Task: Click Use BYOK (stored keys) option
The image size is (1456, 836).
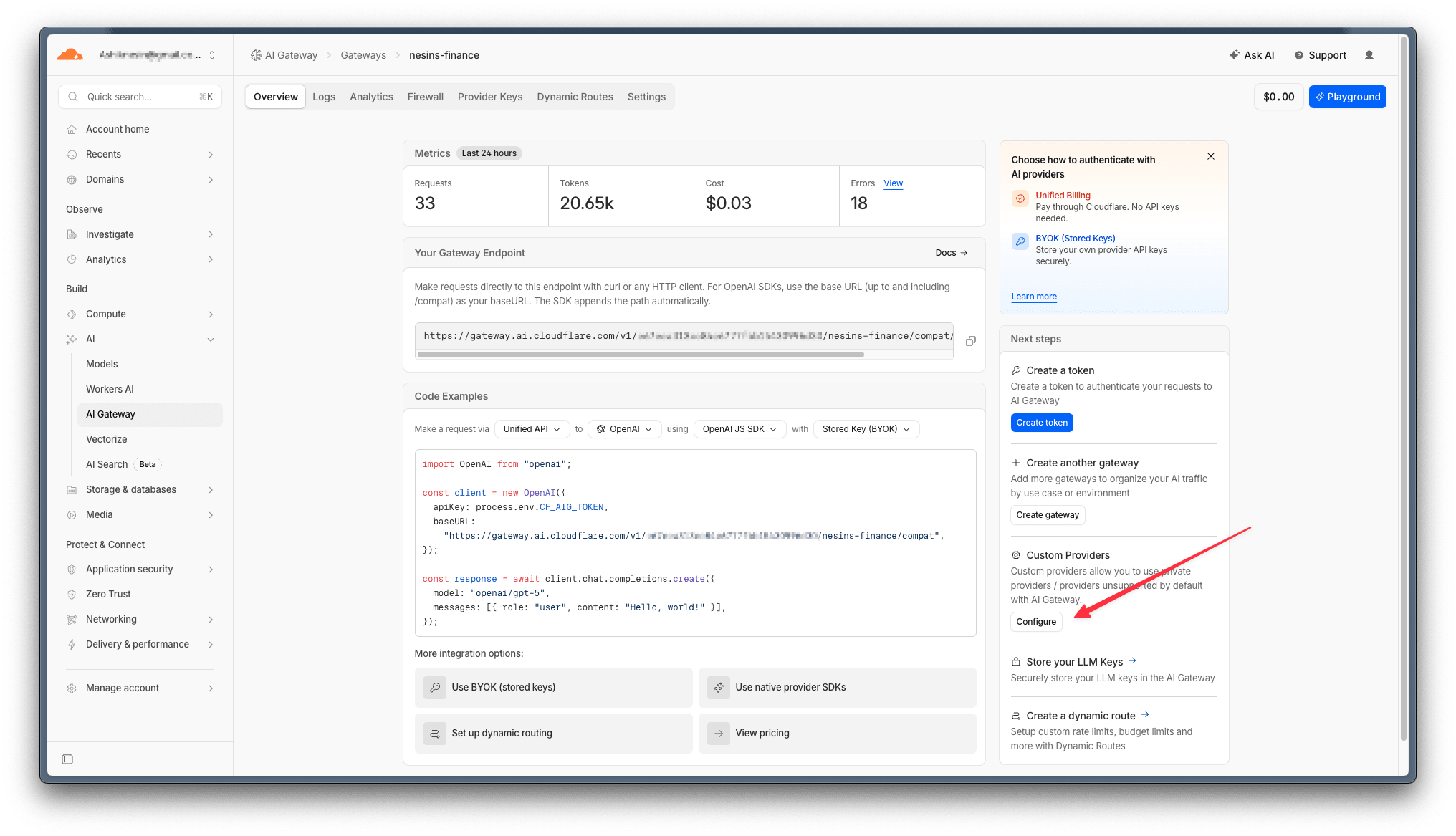Action: click(x=553, y=688)
